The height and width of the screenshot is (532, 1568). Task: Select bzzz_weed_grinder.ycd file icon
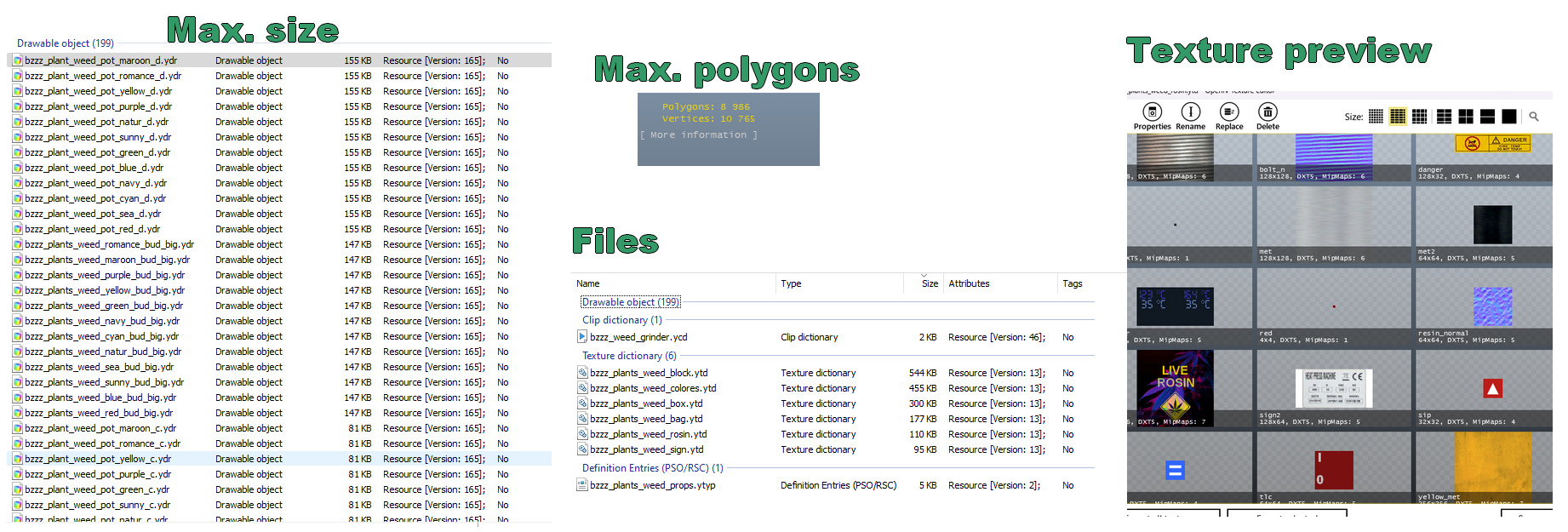coord(582,337)
